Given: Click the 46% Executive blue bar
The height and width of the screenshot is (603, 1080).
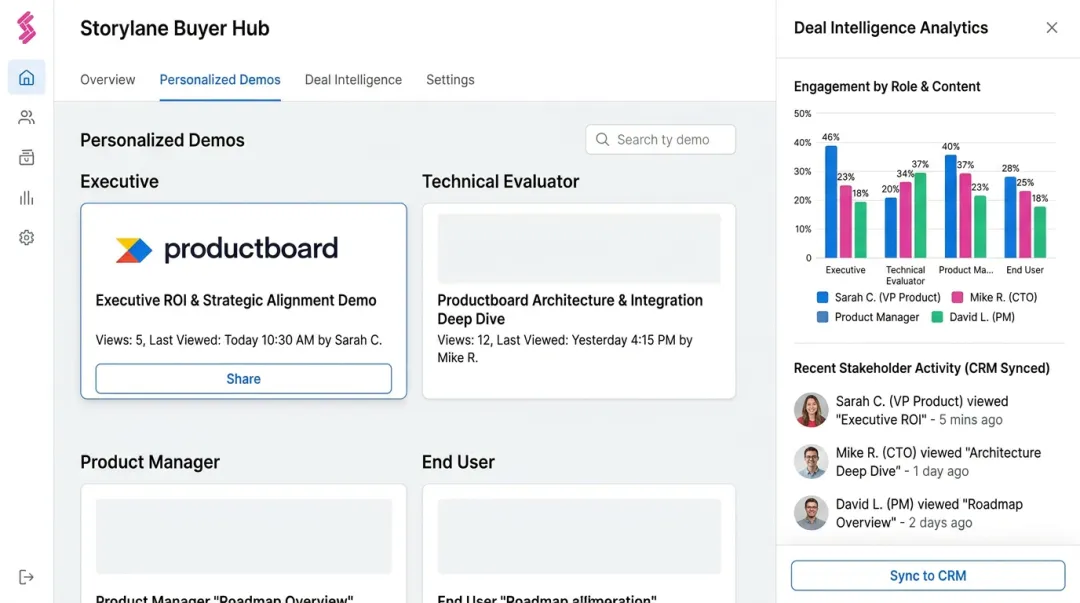Looking at the screenshot, I should 831,201.
